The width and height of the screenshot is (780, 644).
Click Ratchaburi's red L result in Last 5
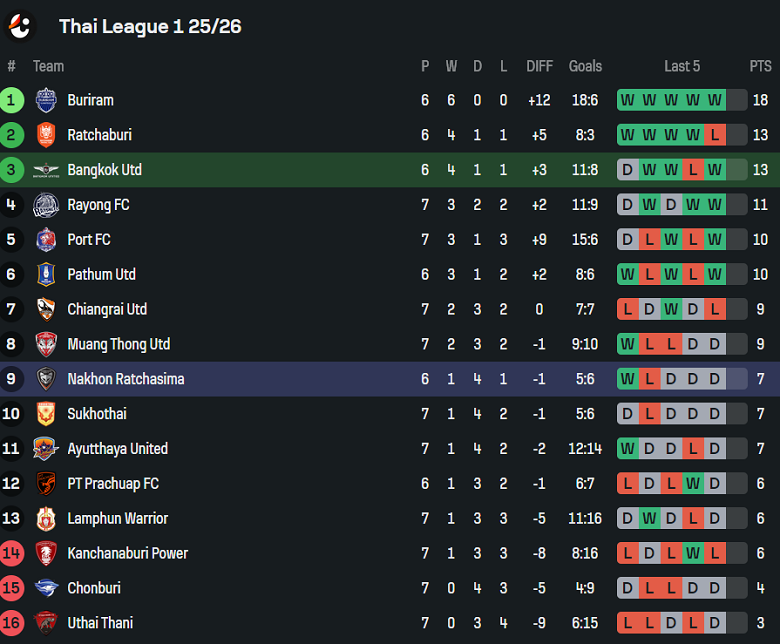(714, 135)
